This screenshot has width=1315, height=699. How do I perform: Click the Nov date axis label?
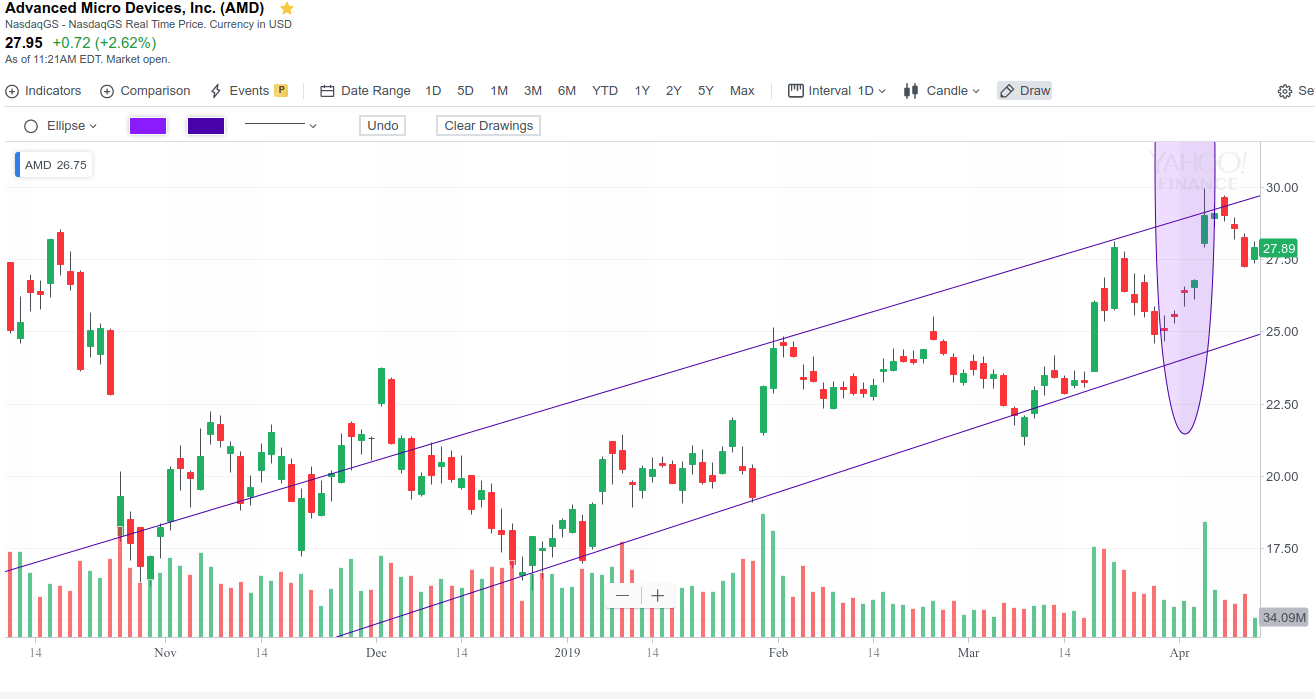coord(166,653)
